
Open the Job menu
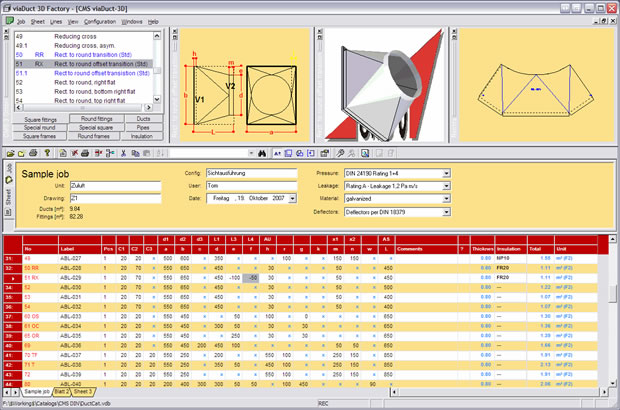[21, 22]
